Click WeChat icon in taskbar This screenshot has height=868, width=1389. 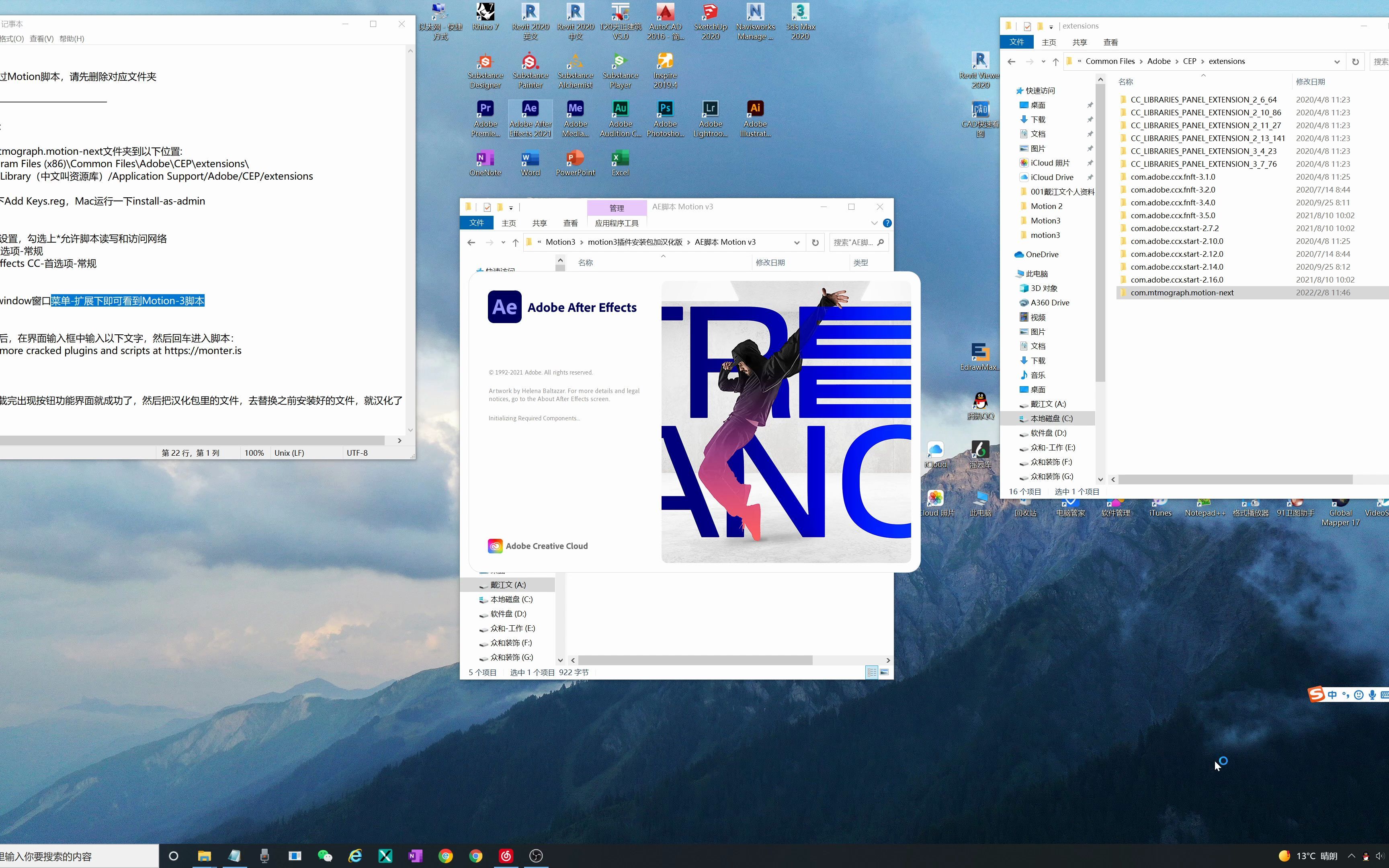(x=325, y=856)
